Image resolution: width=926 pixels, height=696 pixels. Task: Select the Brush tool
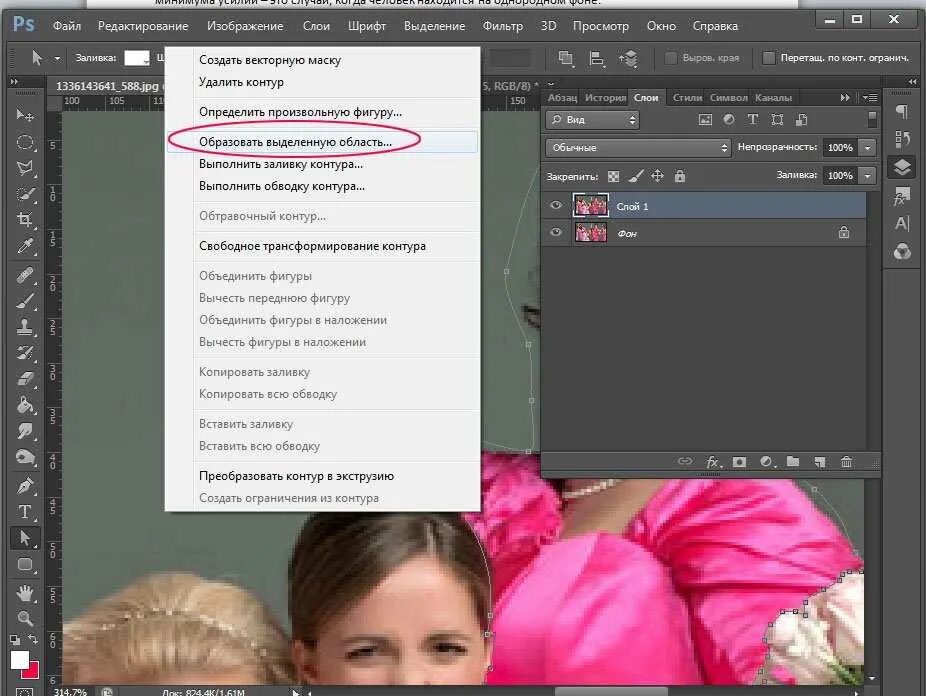[25, 302]
